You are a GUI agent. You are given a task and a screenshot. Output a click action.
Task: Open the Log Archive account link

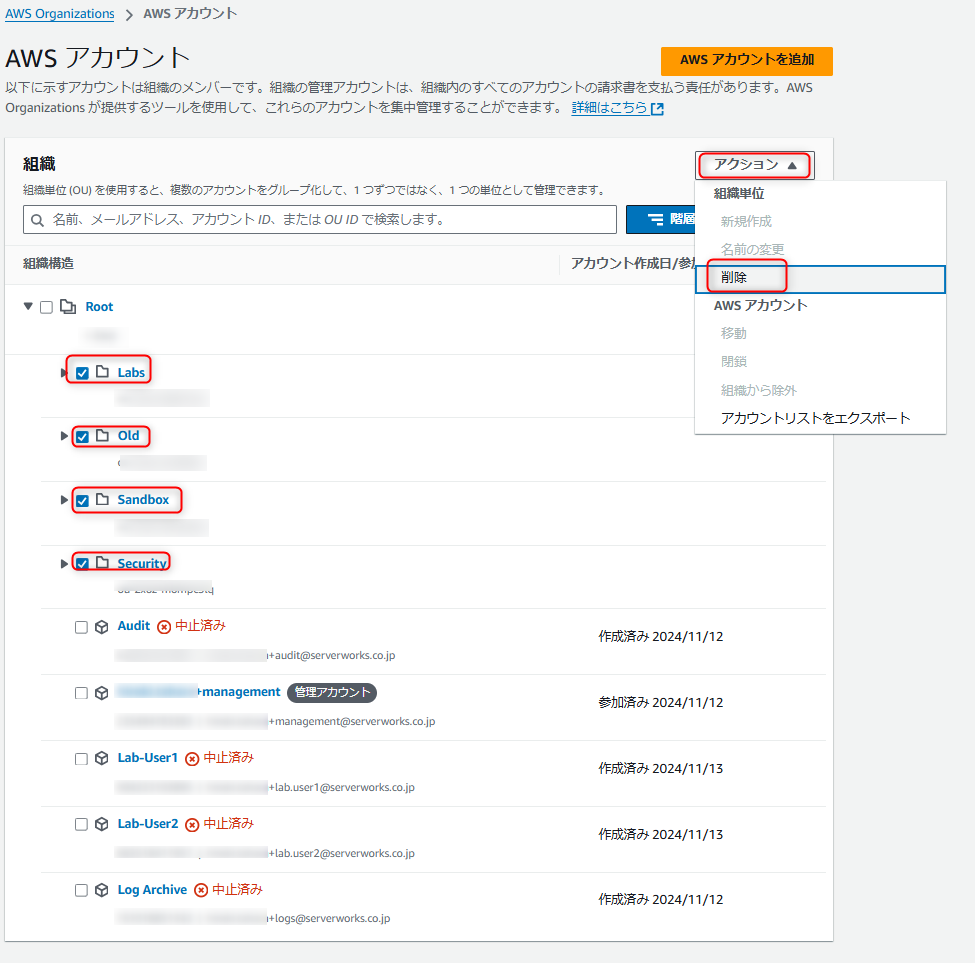point(152,890)
